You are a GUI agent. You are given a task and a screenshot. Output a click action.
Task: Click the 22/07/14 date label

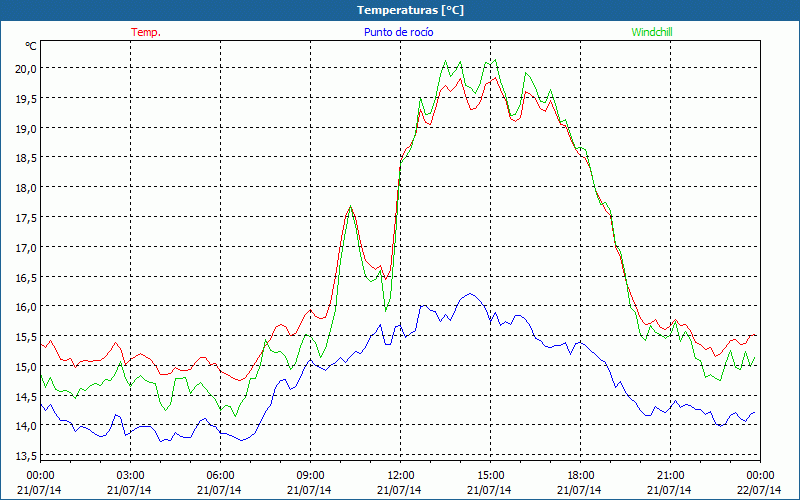760,490
